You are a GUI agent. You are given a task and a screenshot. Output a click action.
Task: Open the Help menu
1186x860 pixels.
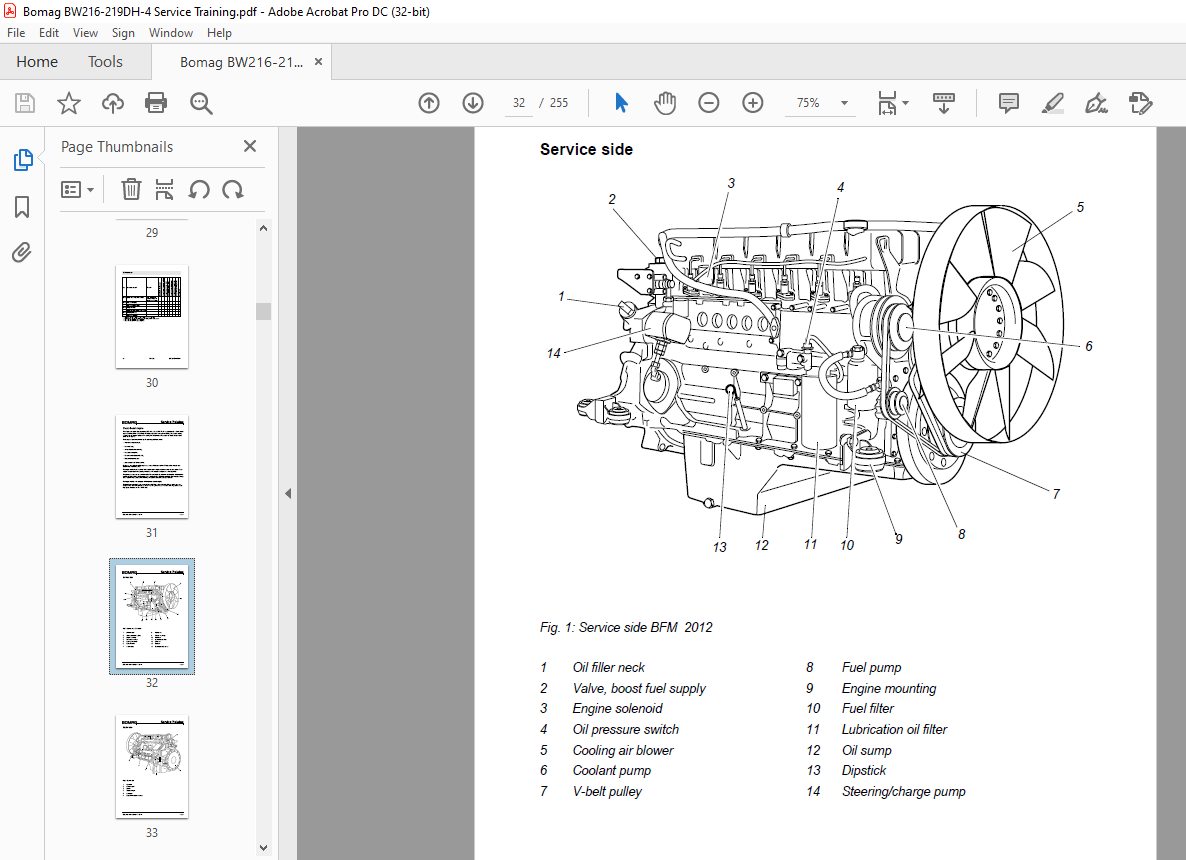(x=219, y=33)
